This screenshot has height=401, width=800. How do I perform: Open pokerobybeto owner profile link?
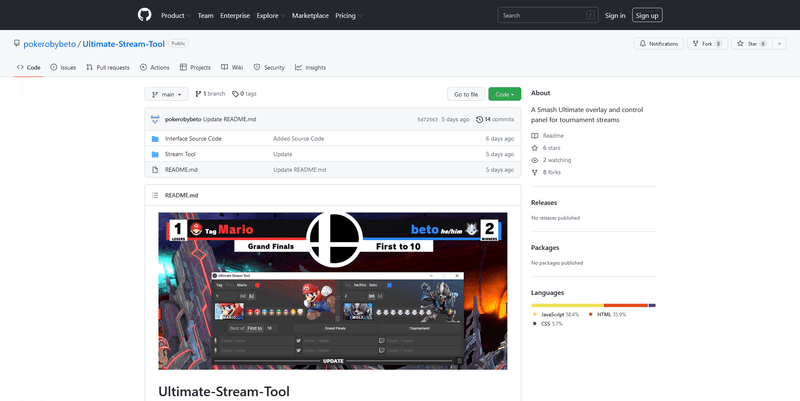(x=49, y=44)
